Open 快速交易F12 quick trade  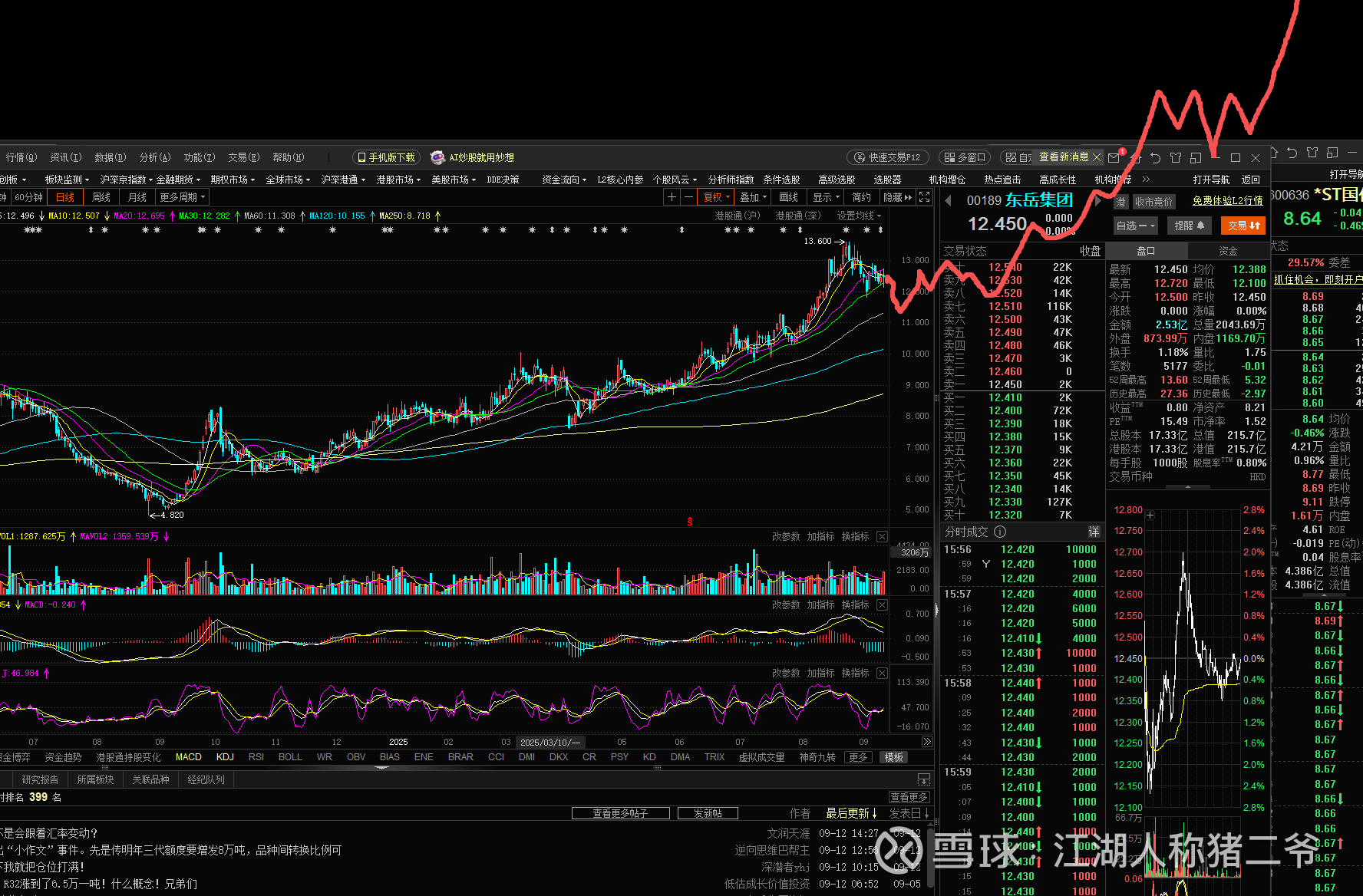point(888,157)
